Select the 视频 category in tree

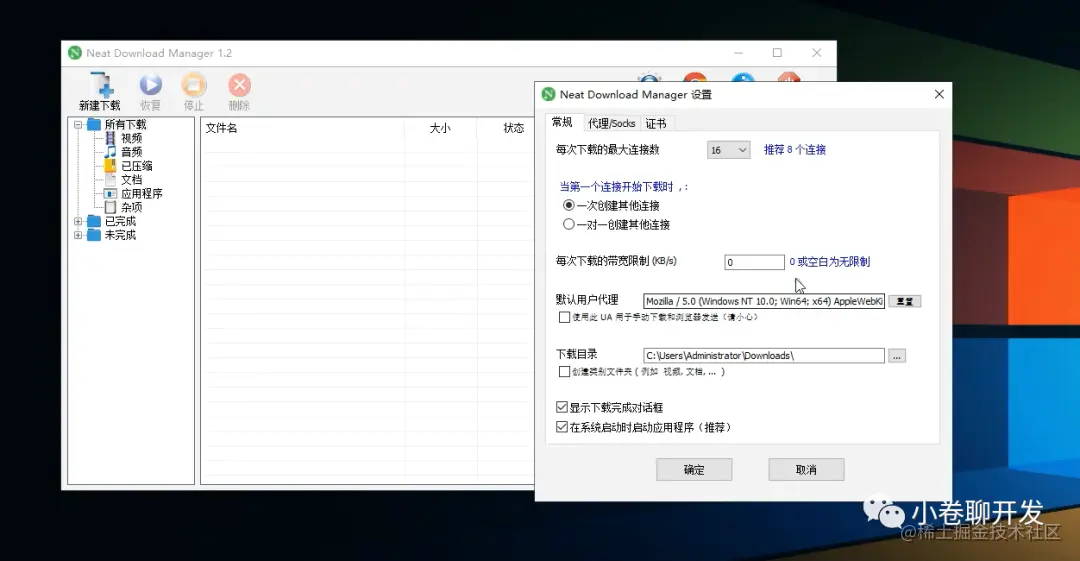coord(132,139)
